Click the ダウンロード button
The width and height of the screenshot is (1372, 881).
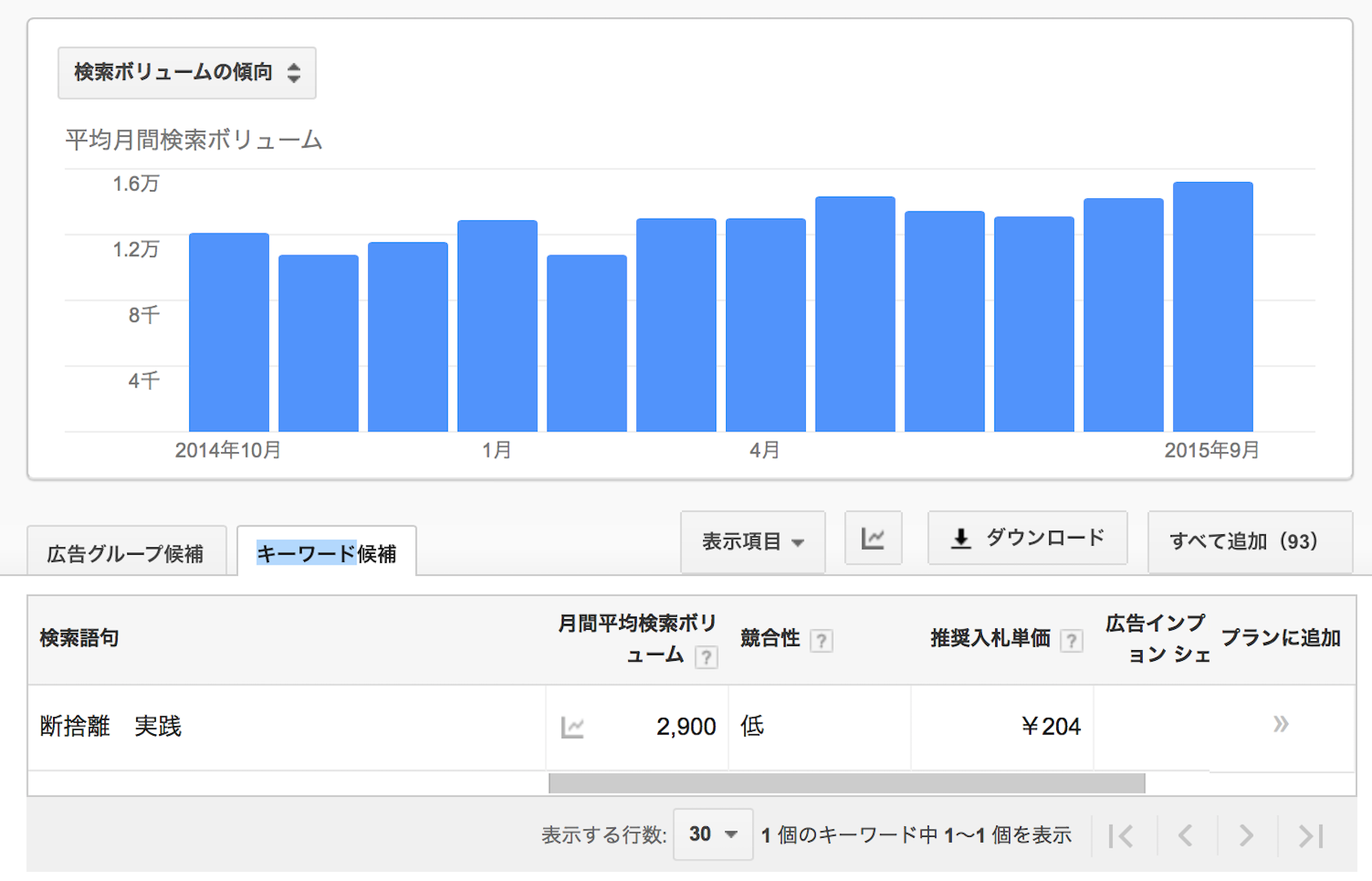1028,538
